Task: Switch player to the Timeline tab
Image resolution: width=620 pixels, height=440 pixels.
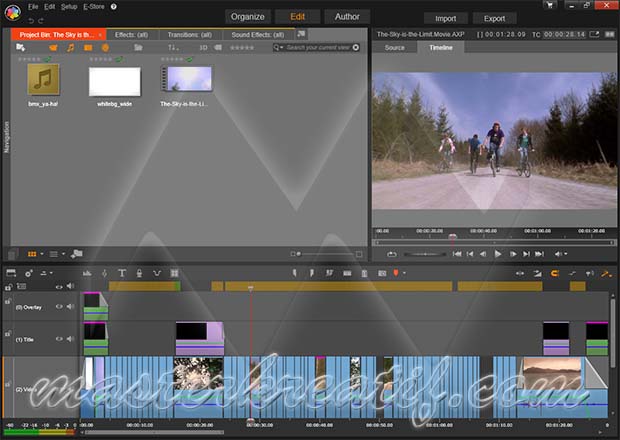Action: click(x=441, y=47)
